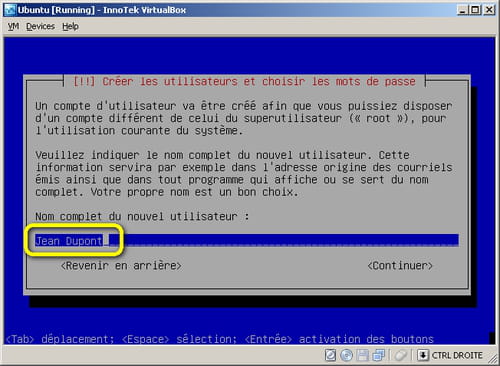
Task: Close the VirtualBox window
Action: pyautogui.click(x=489, y=10)
